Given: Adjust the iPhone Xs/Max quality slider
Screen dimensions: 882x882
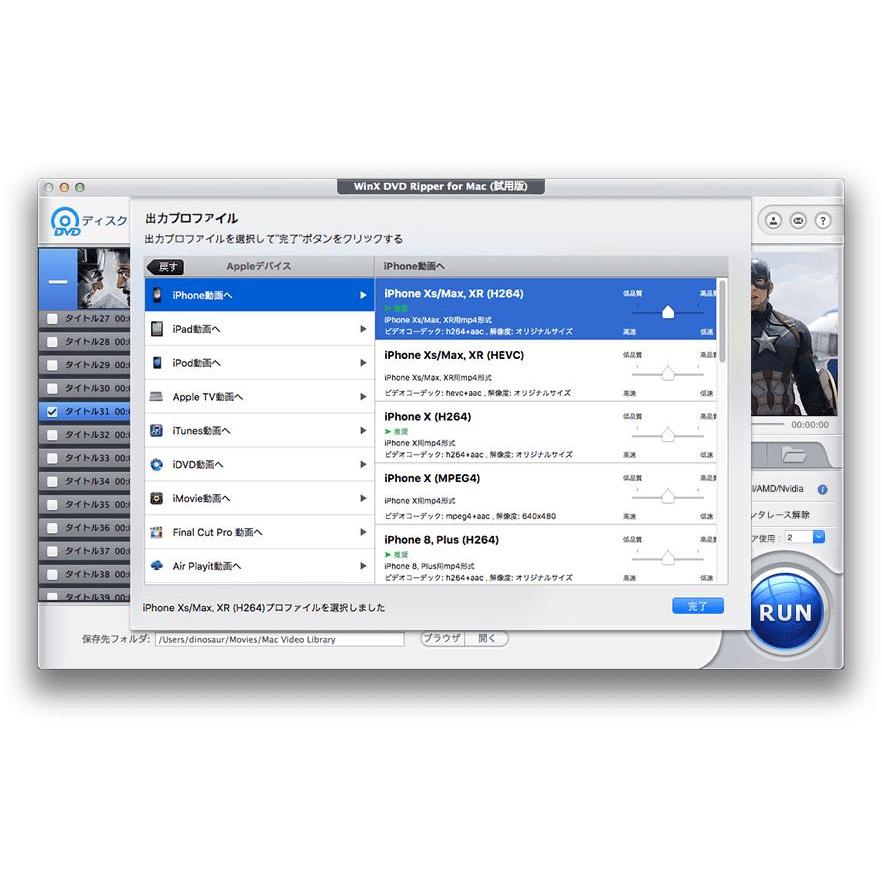Looking at the screenshot, I should click(x=668, y=311).
